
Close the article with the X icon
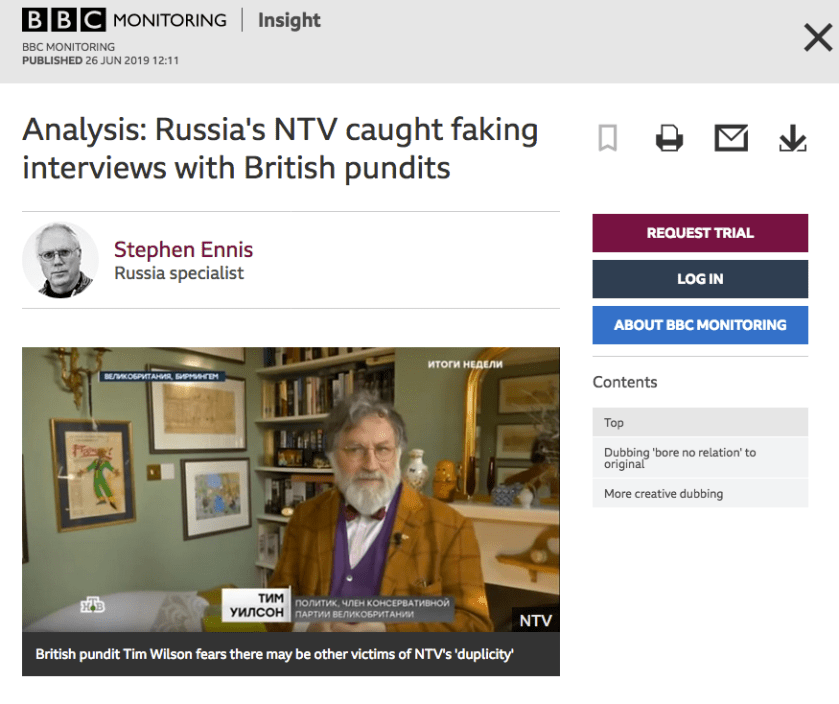(x=817, y=39)
